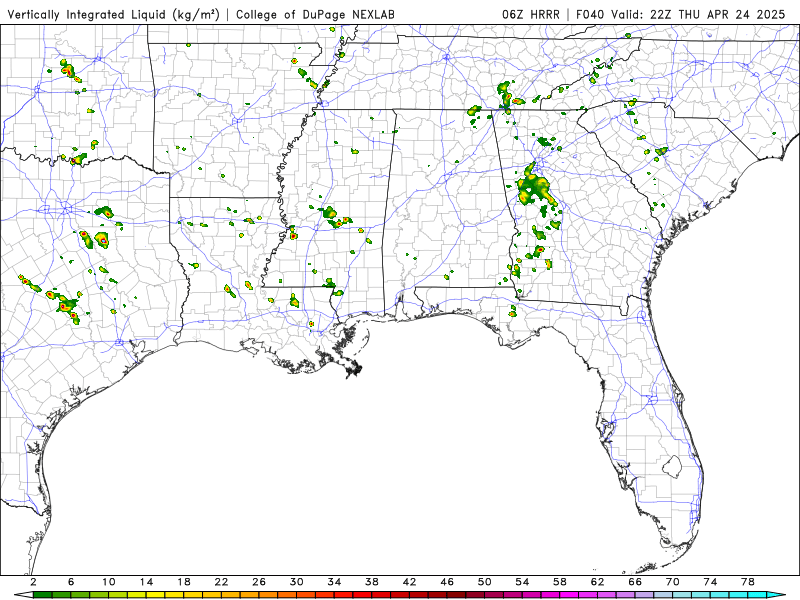Click the "College of DuPage NEXLAB" text
Image resolution: width=800 pixels, height=600 pixels.
[315, 14]
